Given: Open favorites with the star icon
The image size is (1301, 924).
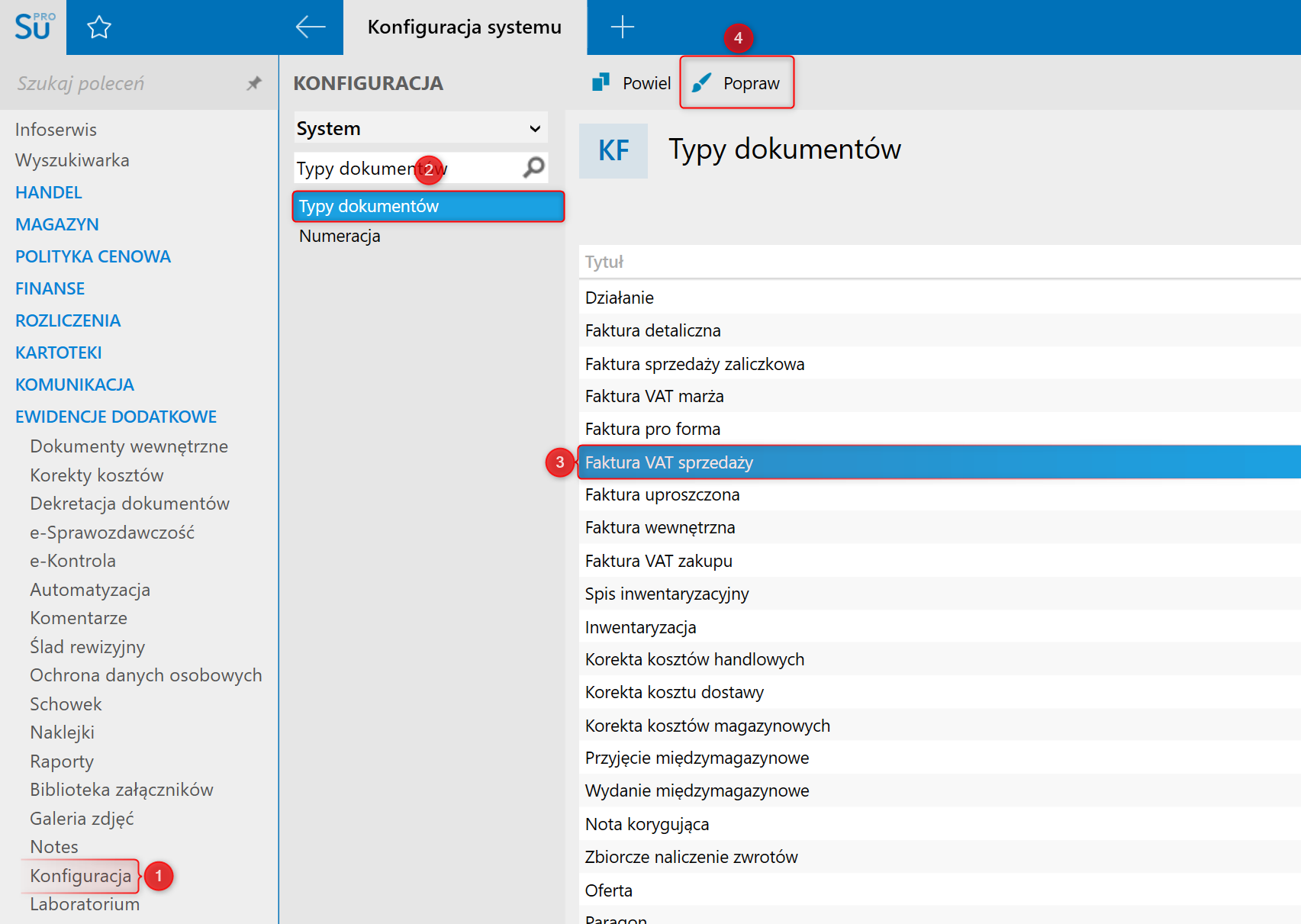Looking at the screenshot, I should coord(99,27).
